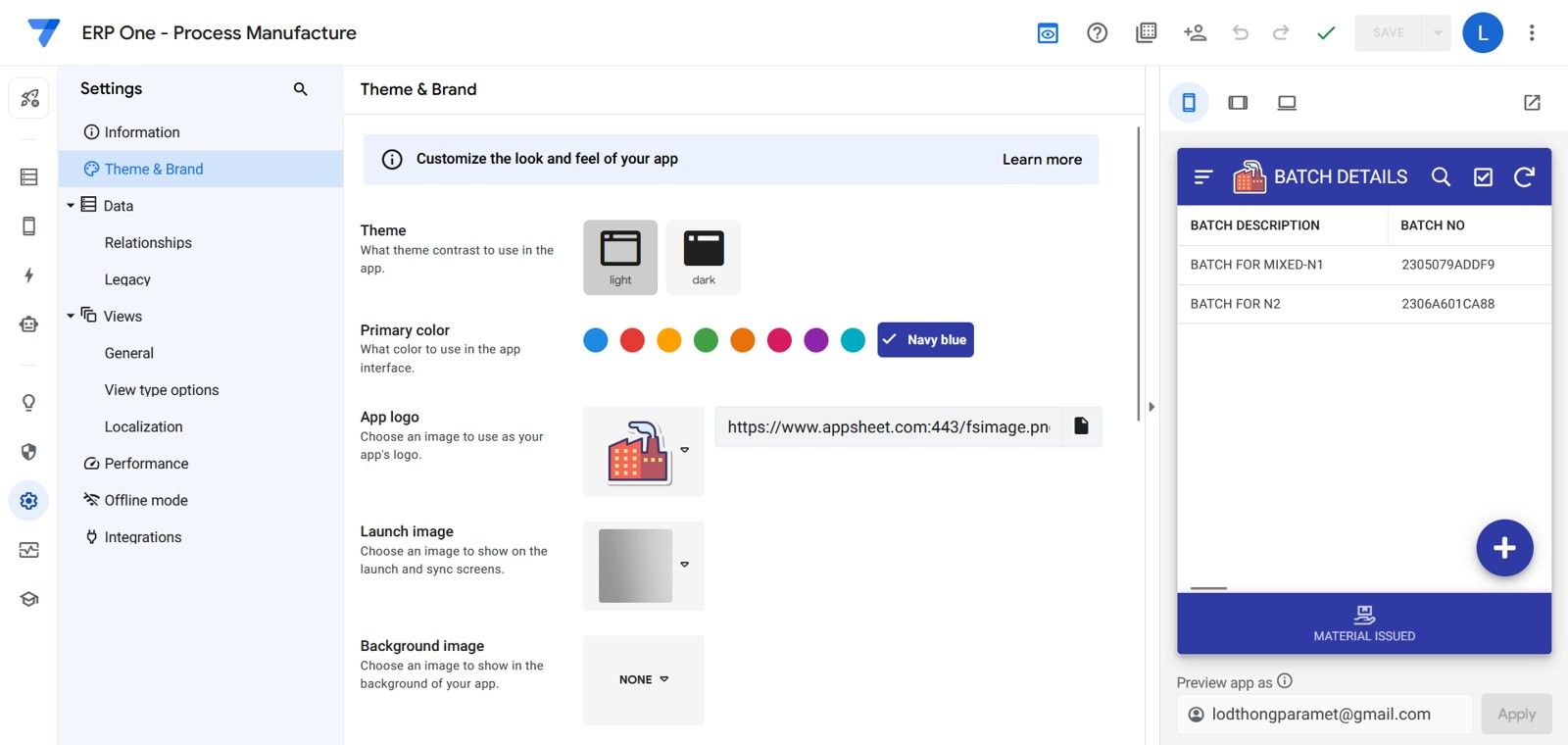Click the file browse icon beside logo URL

point(1081,426)
